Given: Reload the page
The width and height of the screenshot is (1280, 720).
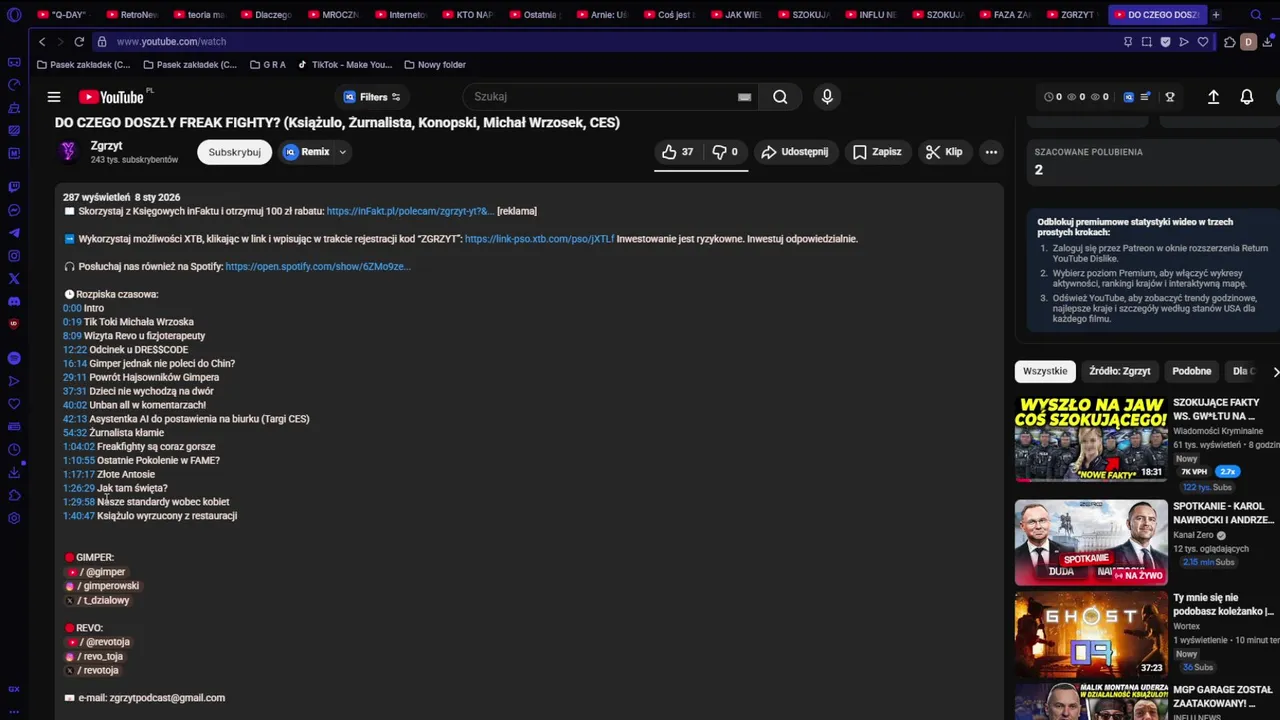Looking at the screenshot, I should [79, 42].
